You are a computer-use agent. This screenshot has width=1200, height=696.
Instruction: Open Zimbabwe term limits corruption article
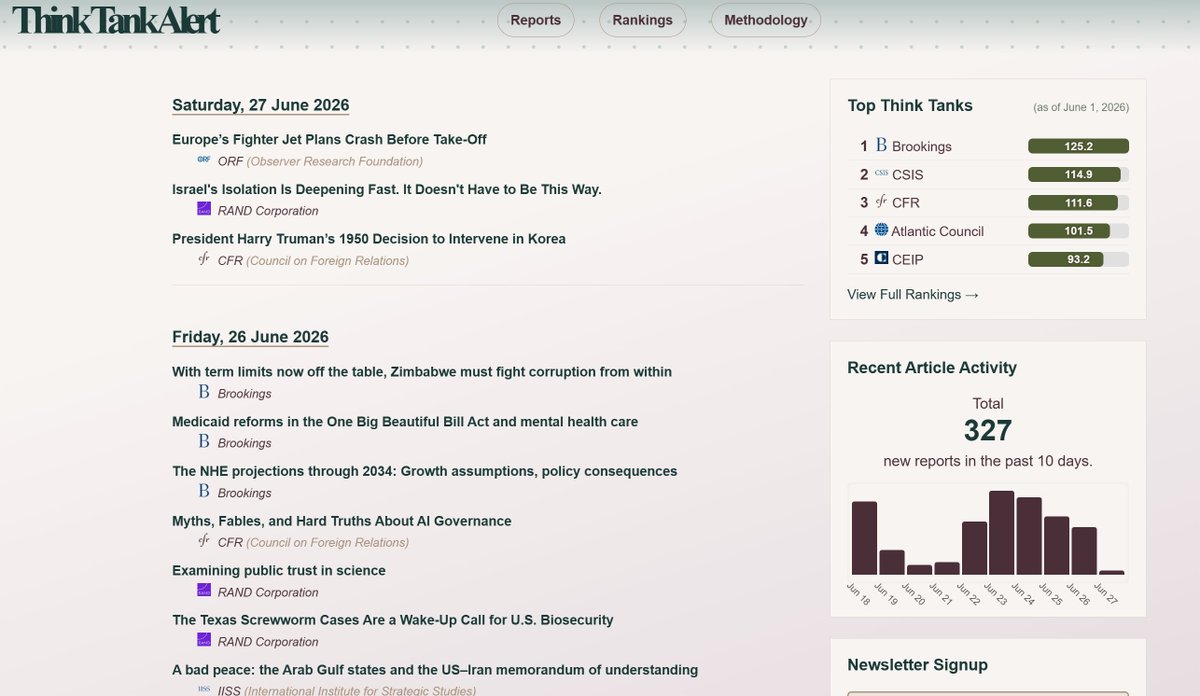point(422,372)
